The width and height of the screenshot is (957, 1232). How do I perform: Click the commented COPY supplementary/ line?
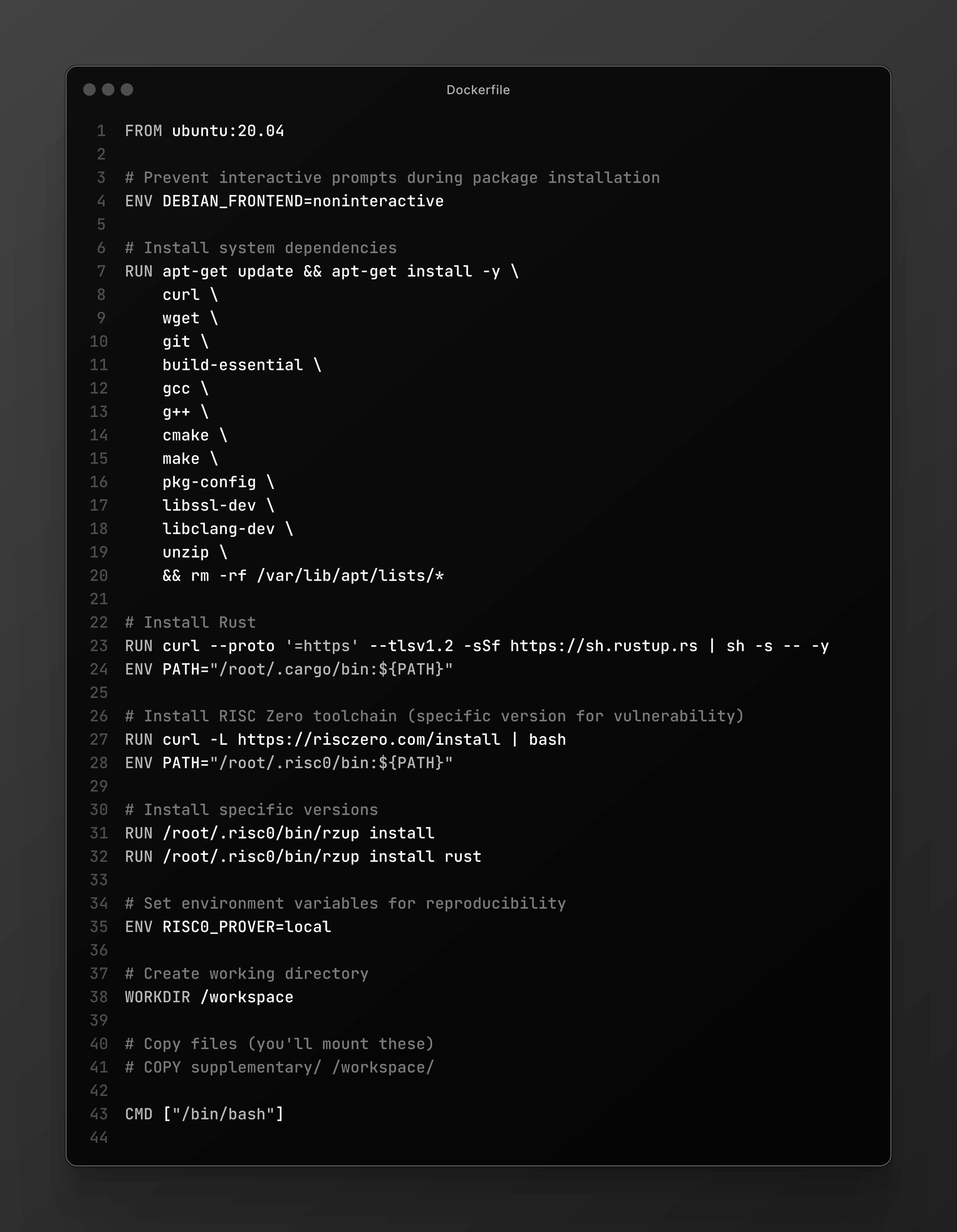(279, 1067)
